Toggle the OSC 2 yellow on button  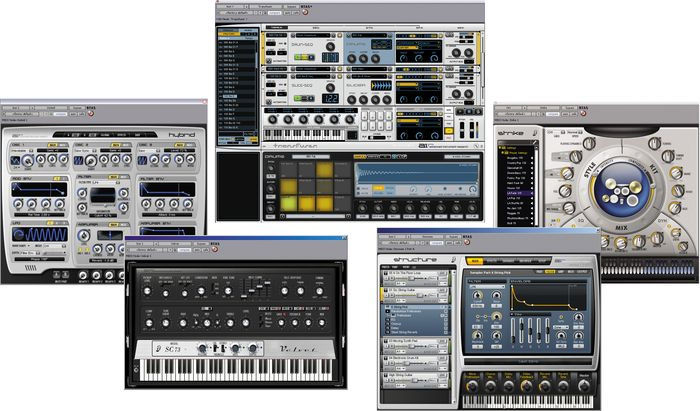click(x=116, y=145)
